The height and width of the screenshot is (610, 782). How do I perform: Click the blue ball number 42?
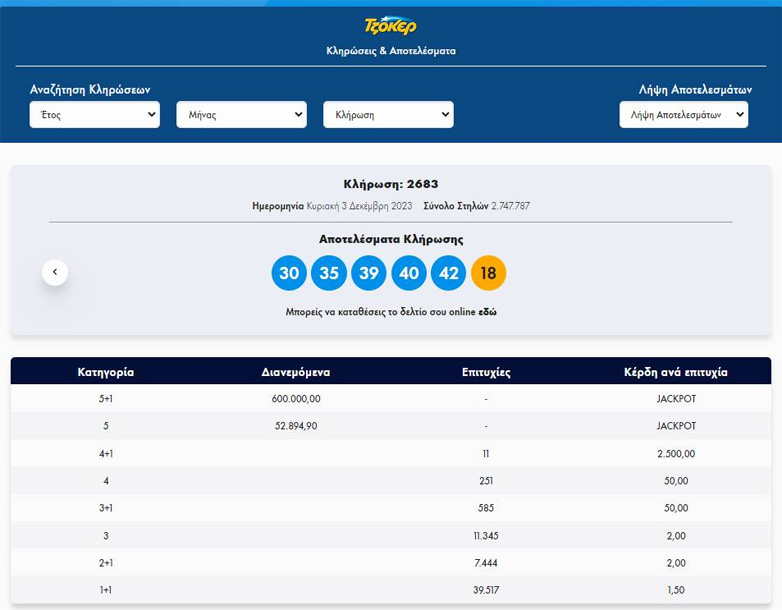449,273
